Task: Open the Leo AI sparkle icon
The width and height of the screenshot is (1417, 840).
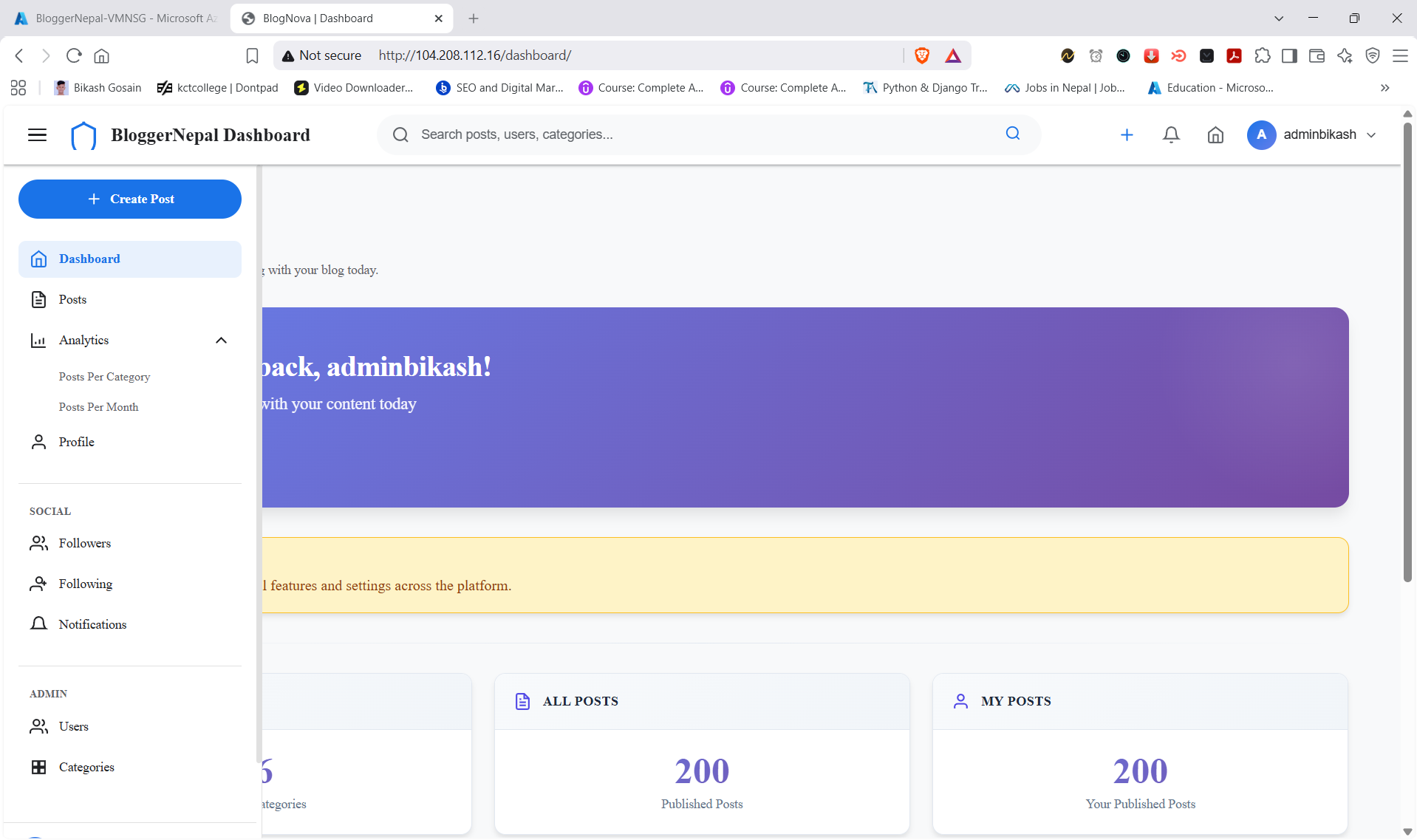Action: pos(1345,55)
